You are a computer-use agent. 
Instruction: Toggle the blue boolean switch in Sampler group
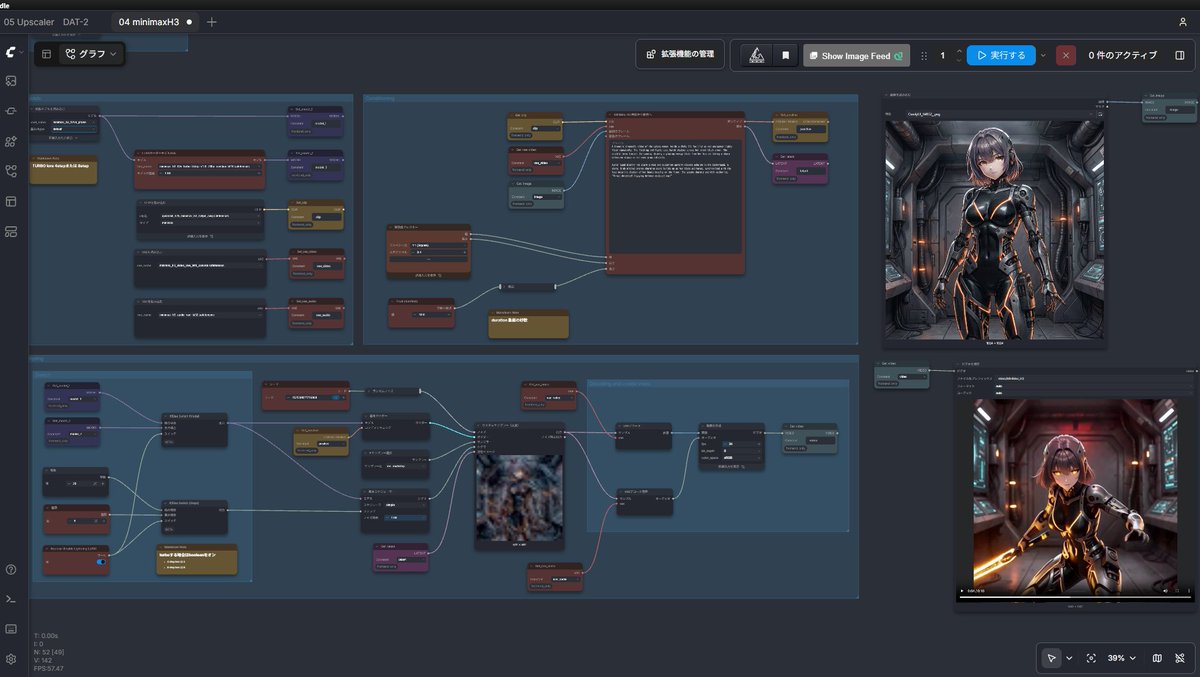pos(102,562)
